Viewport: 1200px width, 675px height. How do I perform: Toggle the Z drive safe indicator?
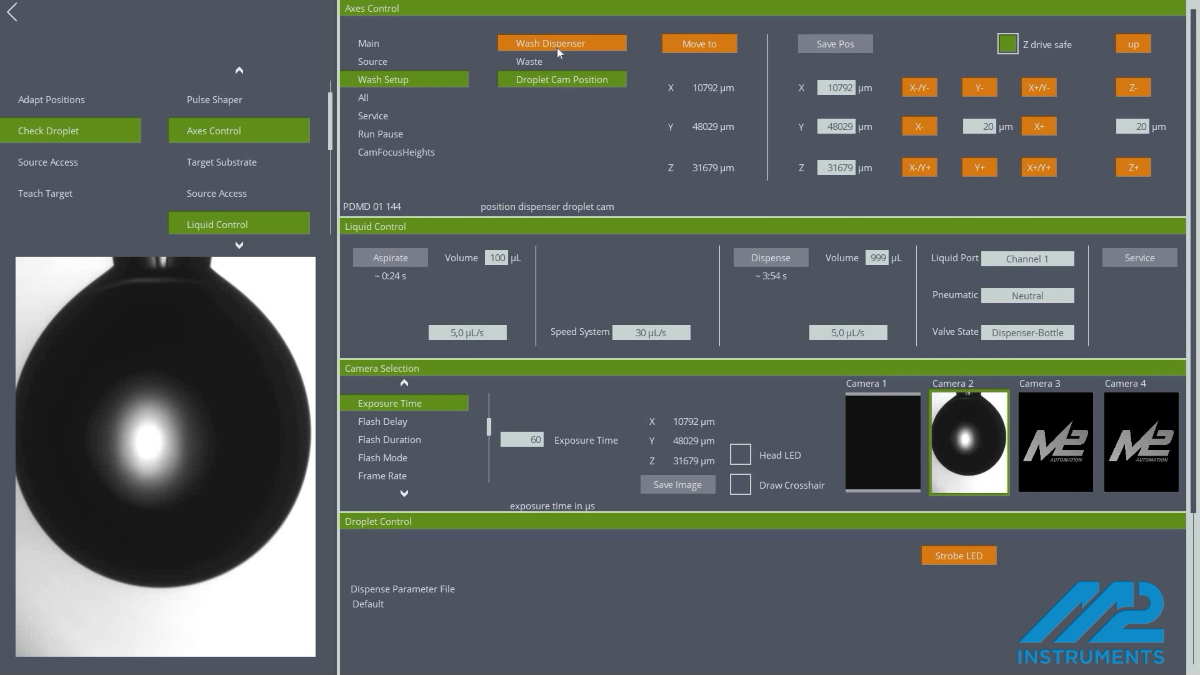click(1007, 44)
